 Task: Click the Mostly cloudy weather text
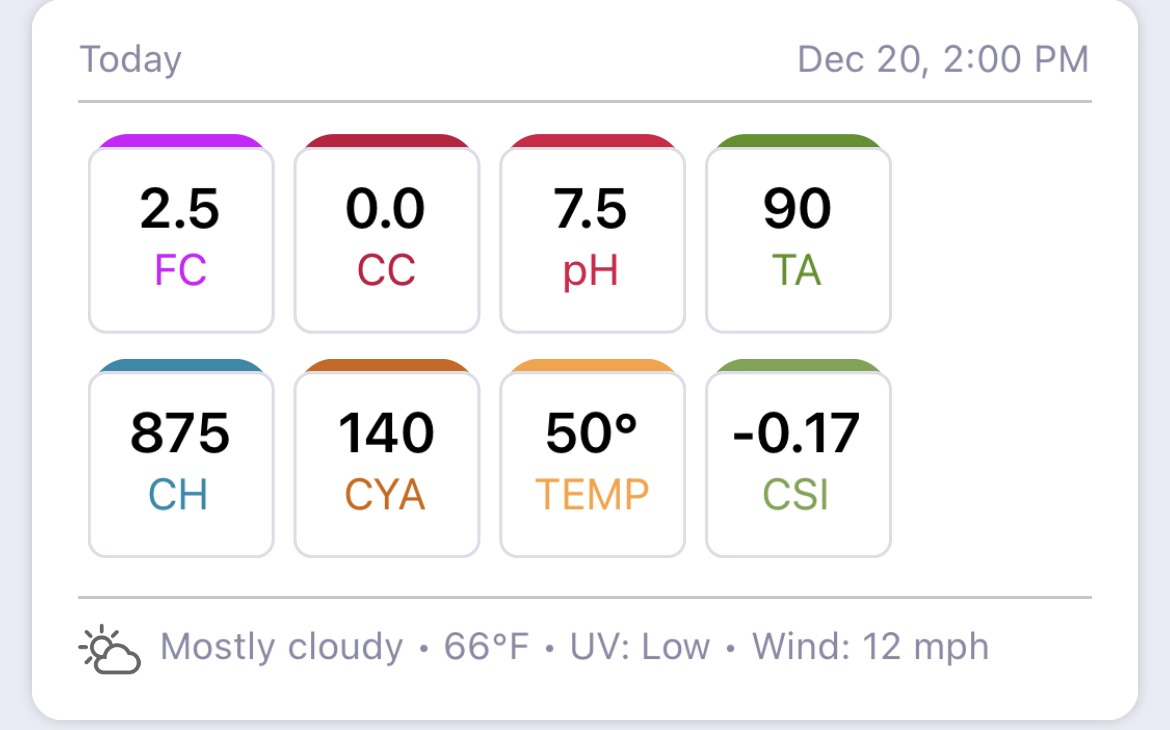281,646
